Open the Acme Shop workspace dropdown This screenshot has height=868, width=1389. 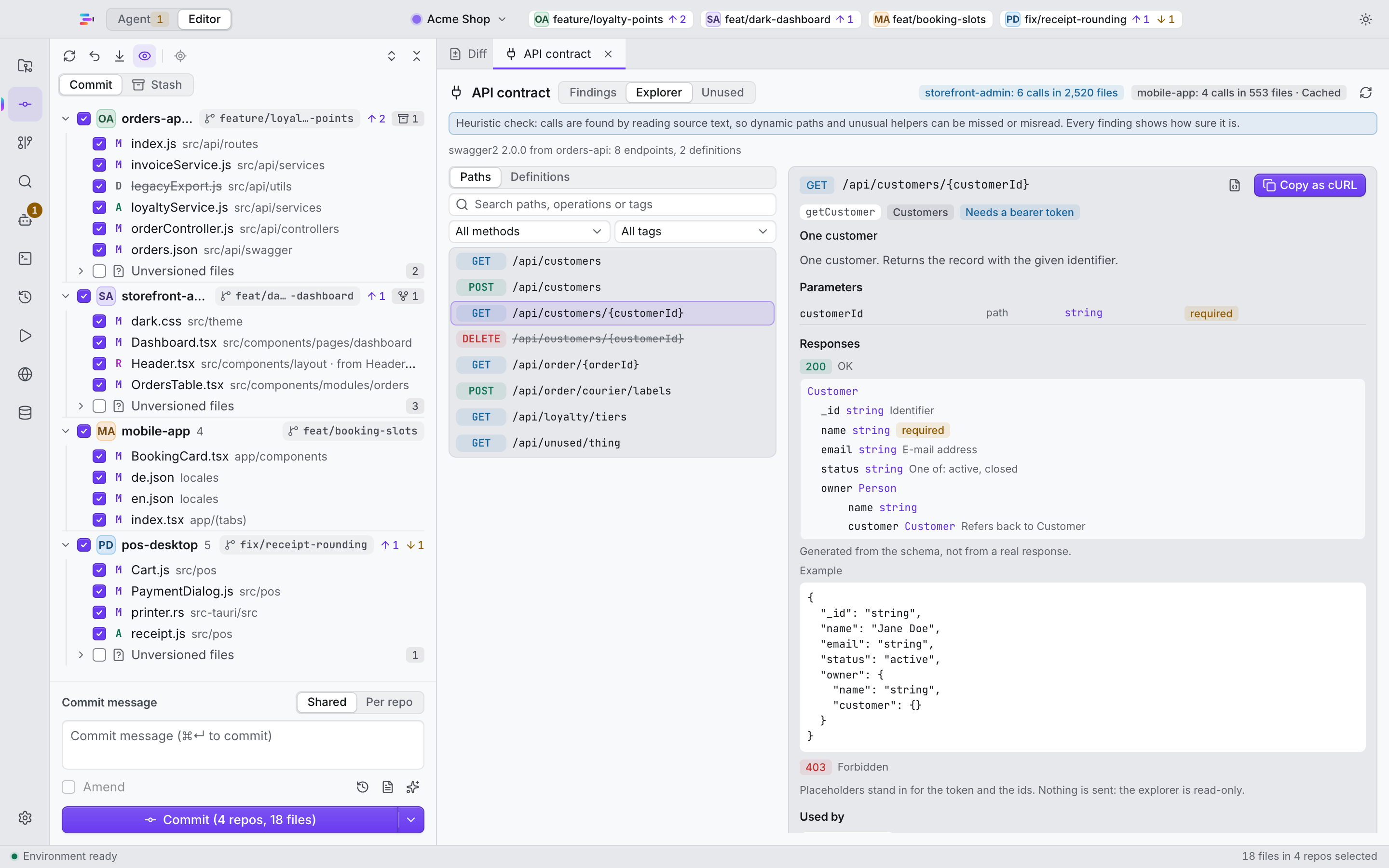click(x=459, y=19)
